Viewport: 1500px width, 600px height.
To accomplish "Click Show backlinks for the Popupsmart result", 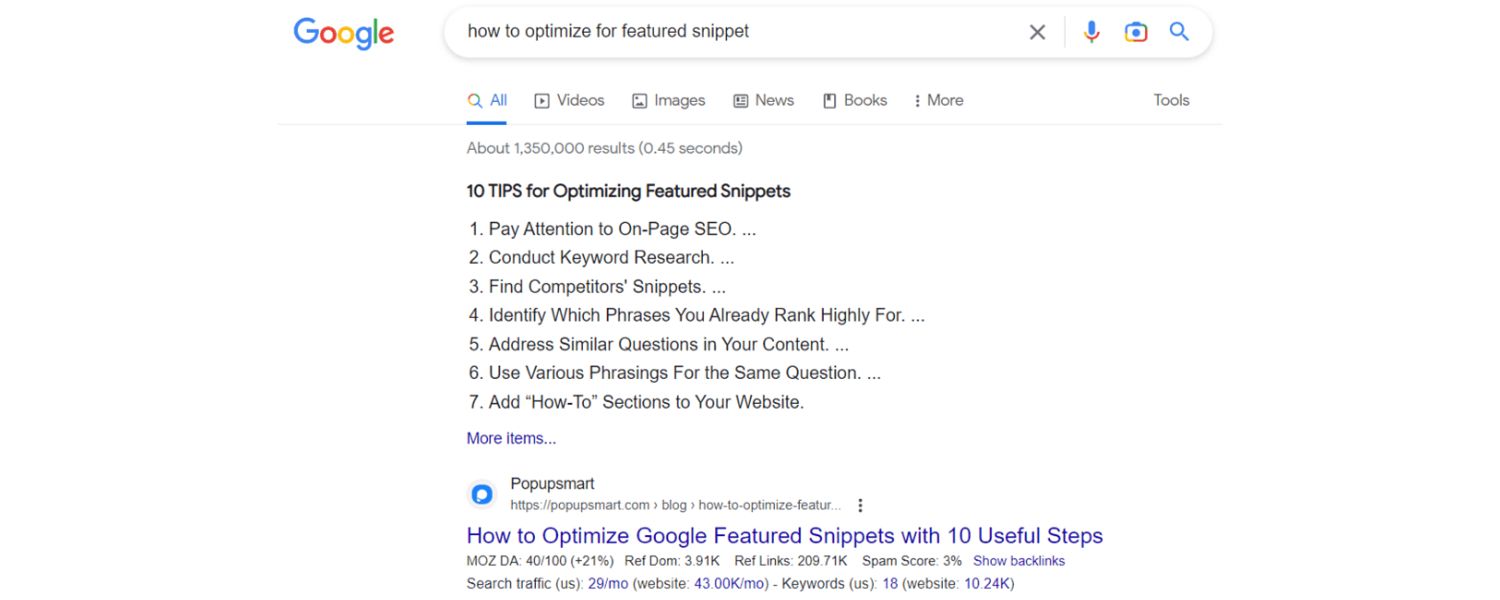I will 1018,561.
